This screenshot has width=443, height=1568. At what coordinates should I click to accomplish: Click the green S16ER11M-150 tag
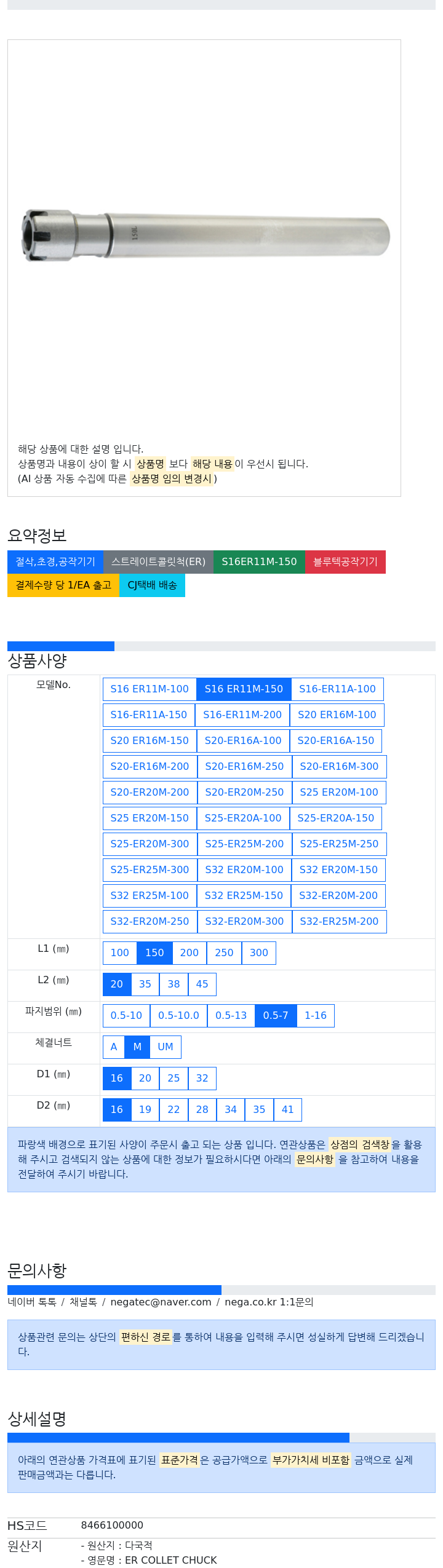point(259,562)
